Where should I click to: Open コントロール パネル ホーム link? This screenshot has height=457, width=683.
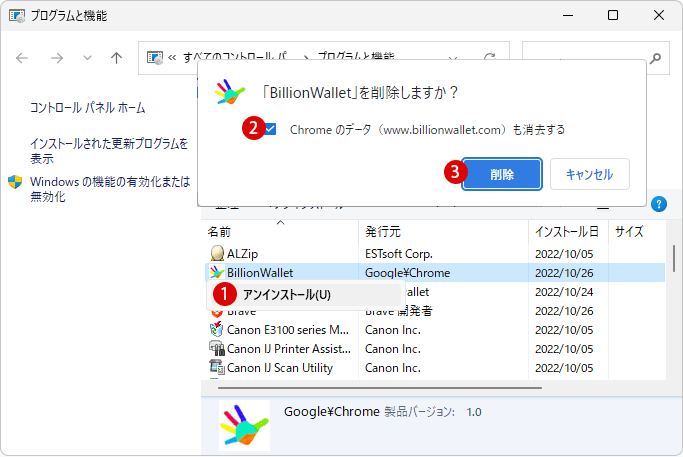point(88,108)
